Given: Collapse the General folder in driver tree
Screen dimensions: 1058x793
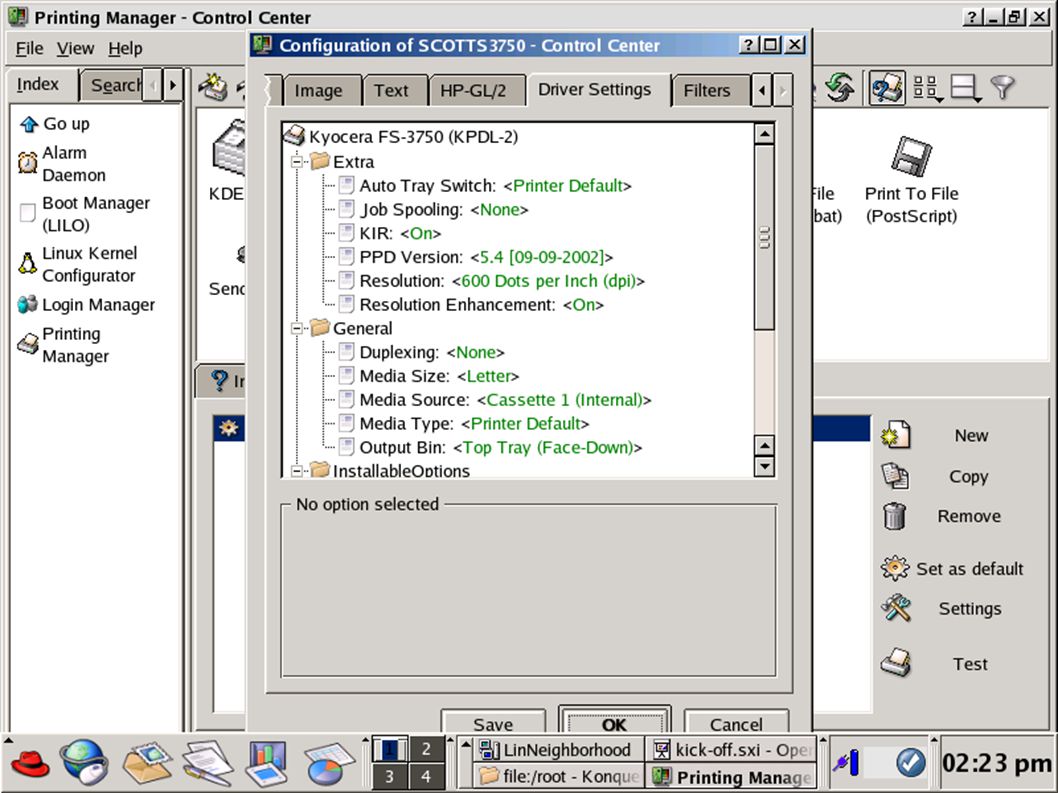Looking at the screenshot, I should (x=297, y=329).
